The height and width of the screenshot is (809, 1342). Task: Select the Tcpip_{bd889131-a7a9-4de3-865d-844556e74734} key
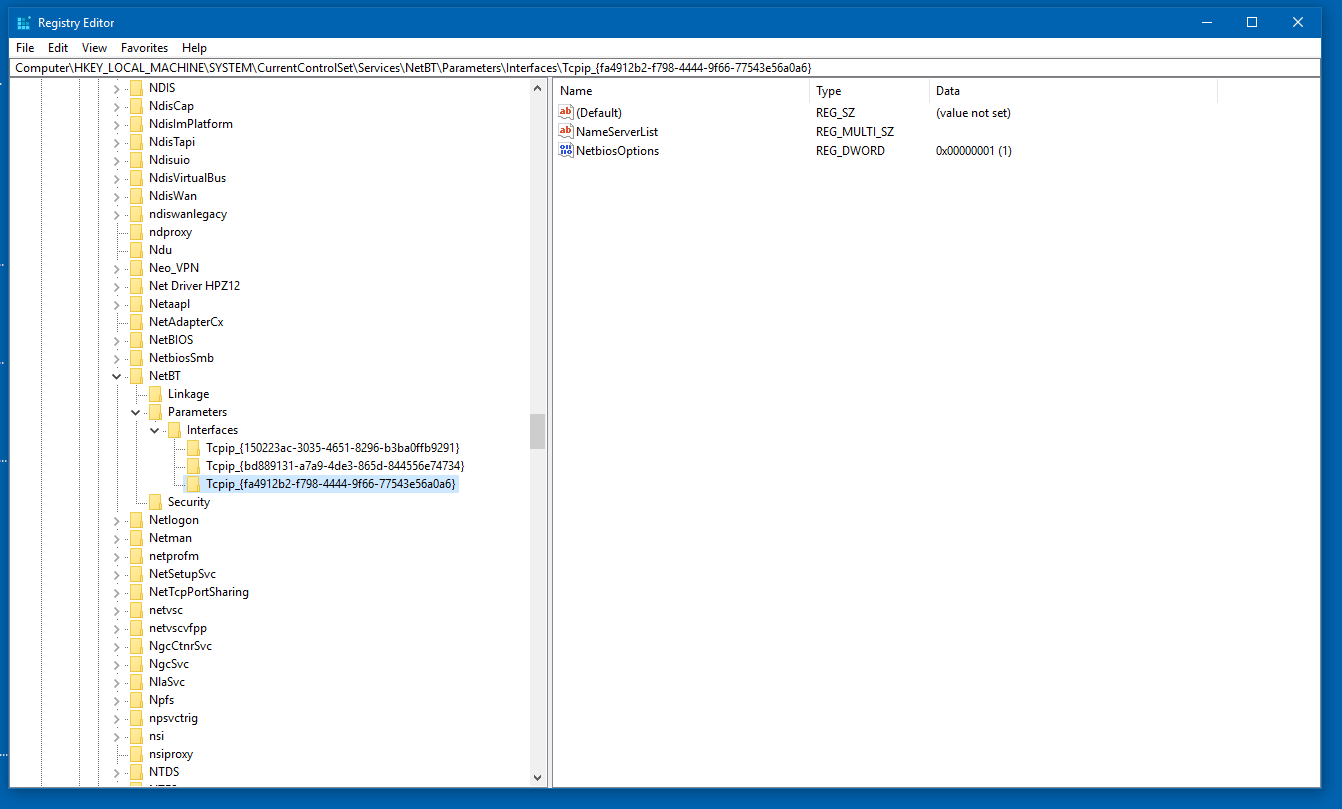(334, 466)
